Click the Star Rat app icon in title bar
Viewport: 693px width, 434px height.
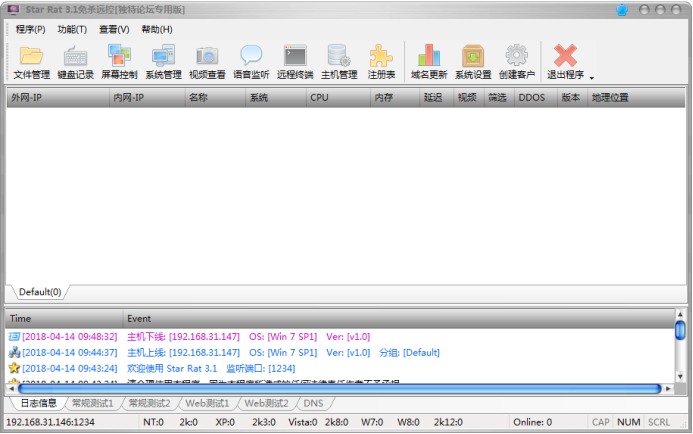(13, 9)
